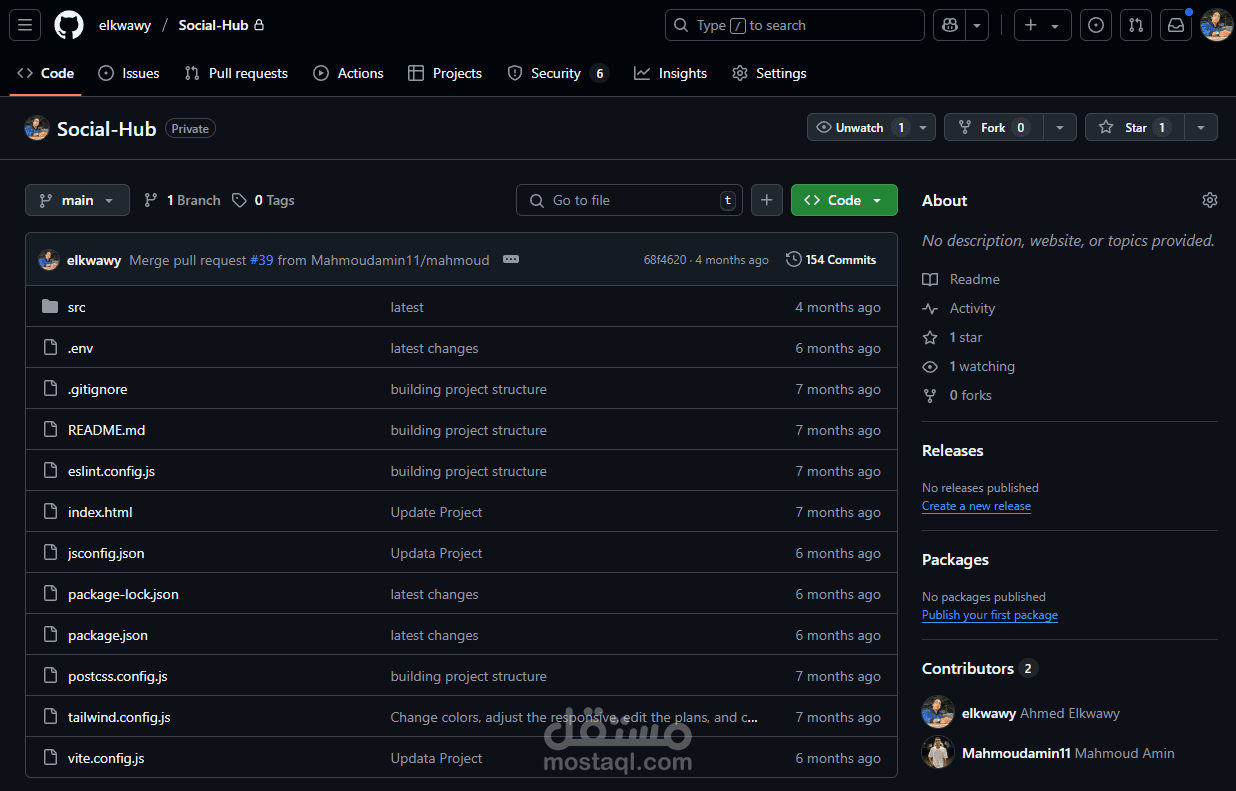This screenshot has width=1236, height=791.
Task: Click the Type / to search box
Action: point(794,25)
